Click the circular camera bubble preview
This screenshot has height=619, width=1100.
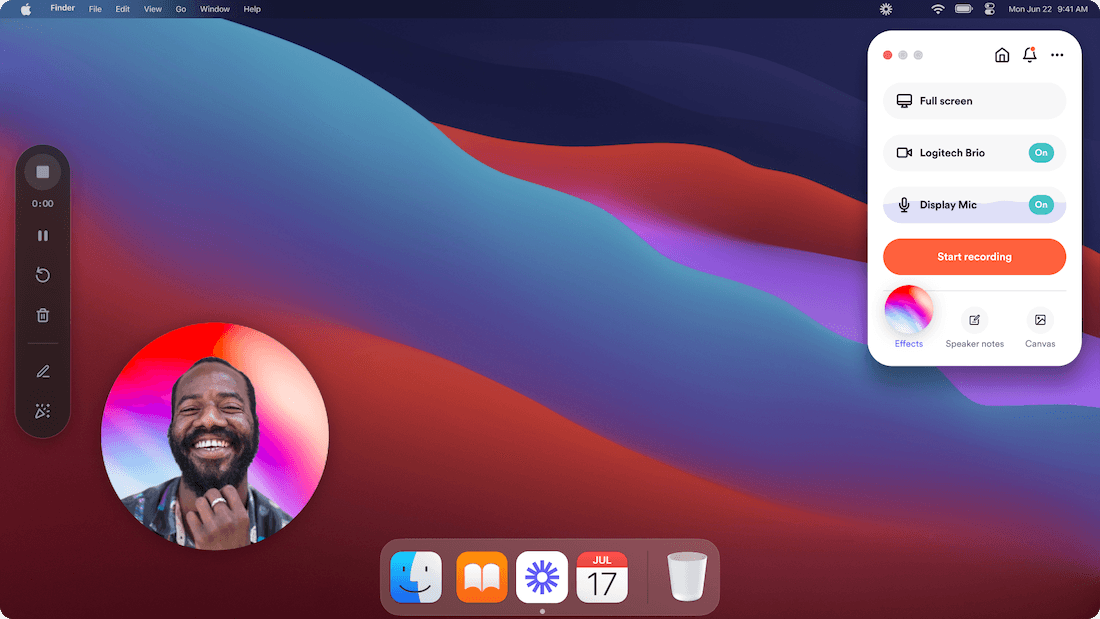pos(215,436)
